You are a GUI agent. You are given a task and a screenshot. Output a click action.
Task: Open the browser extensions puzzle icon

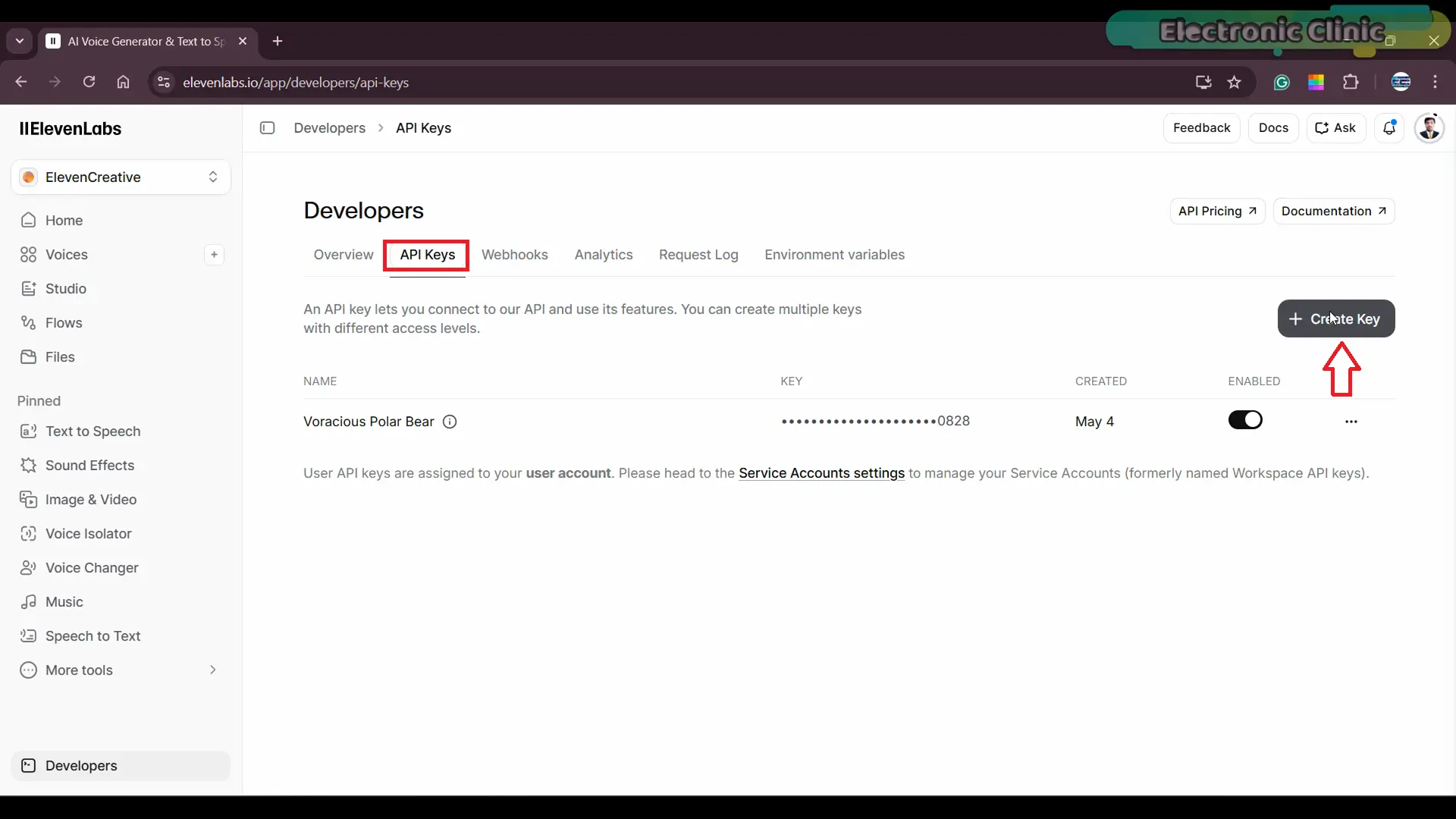(1351, 82)
